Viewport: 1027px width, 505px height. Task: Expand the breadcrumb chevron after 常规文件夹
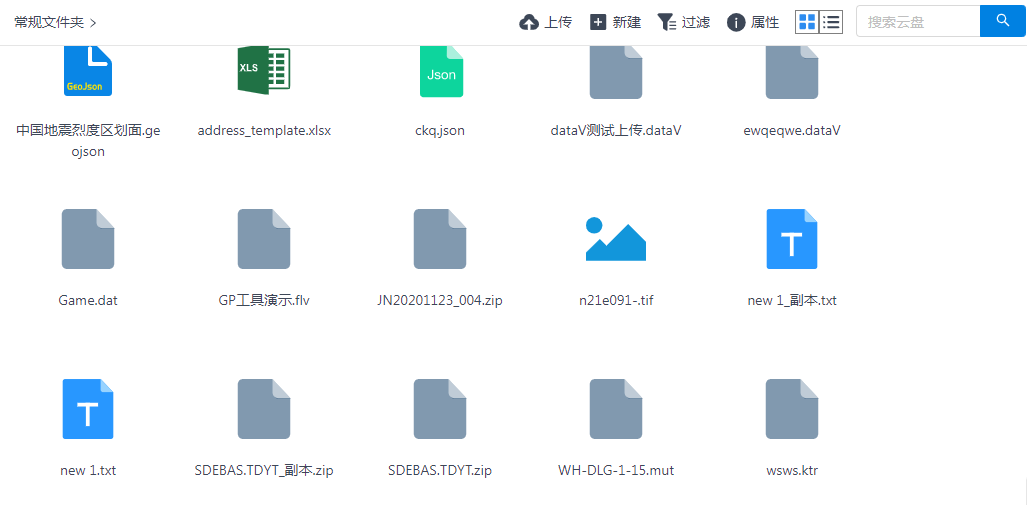coord(92,23)
